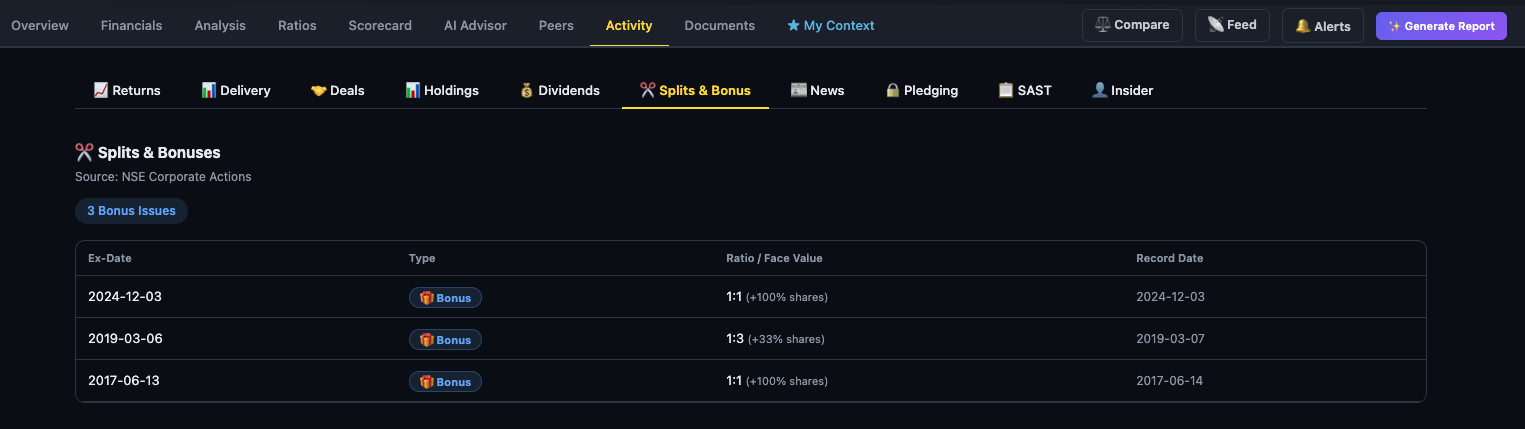Select the Splits & Bonus sub-tab

695,90
